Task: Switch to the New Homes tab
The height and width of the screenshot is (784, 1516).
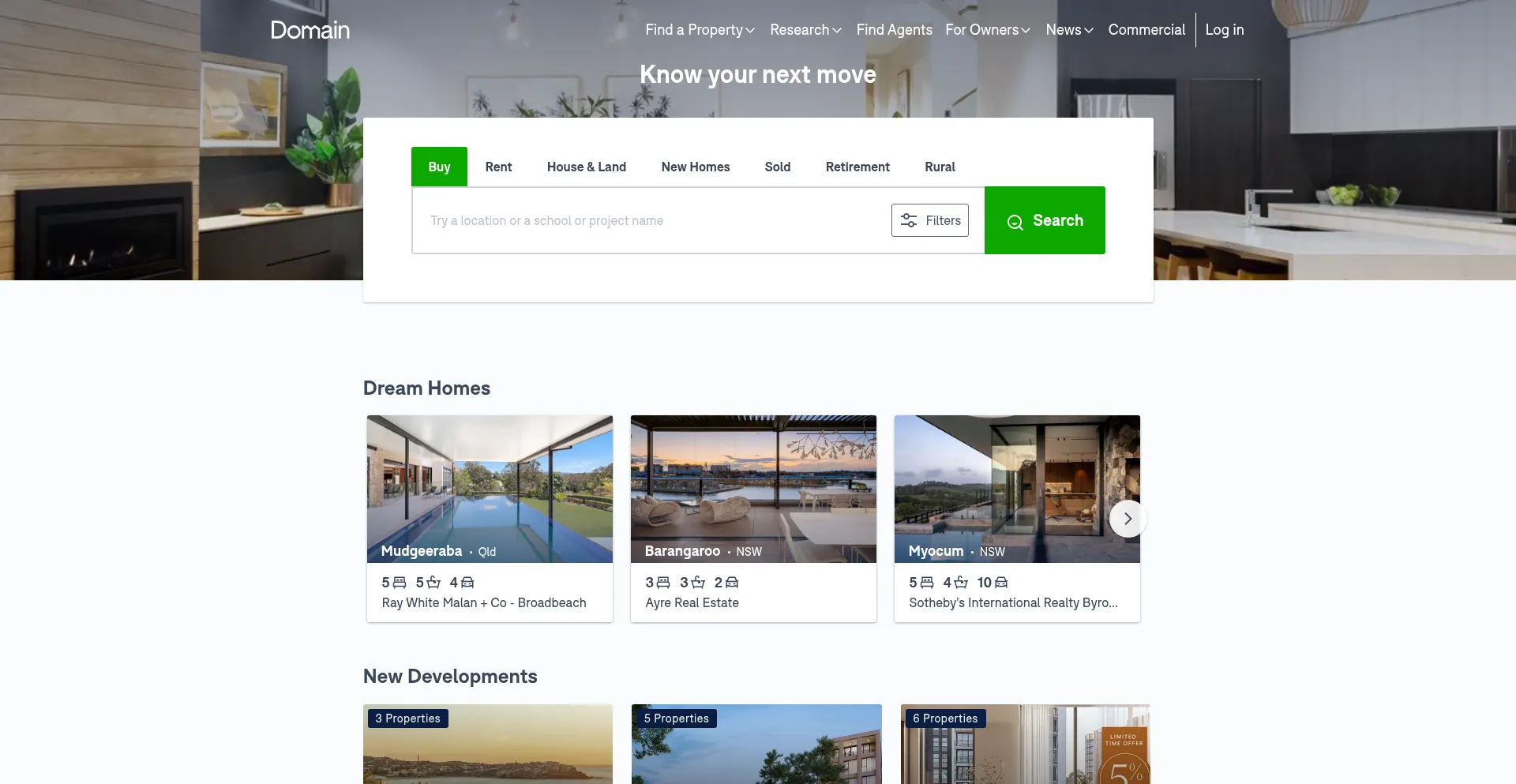Action: [x=695, y=167]
